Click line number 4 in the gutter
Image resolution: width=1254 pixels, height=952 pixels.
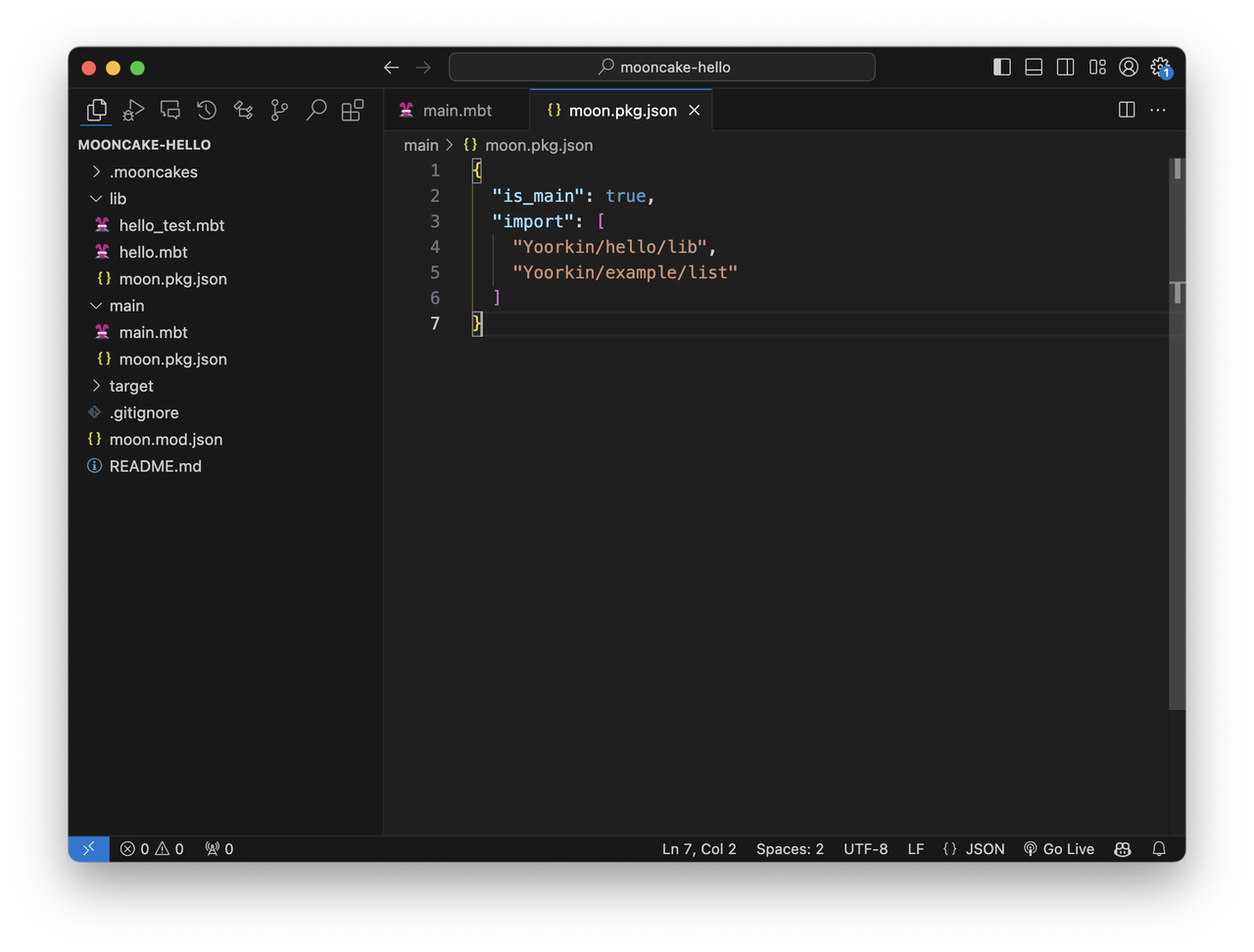tap(435, 247)
